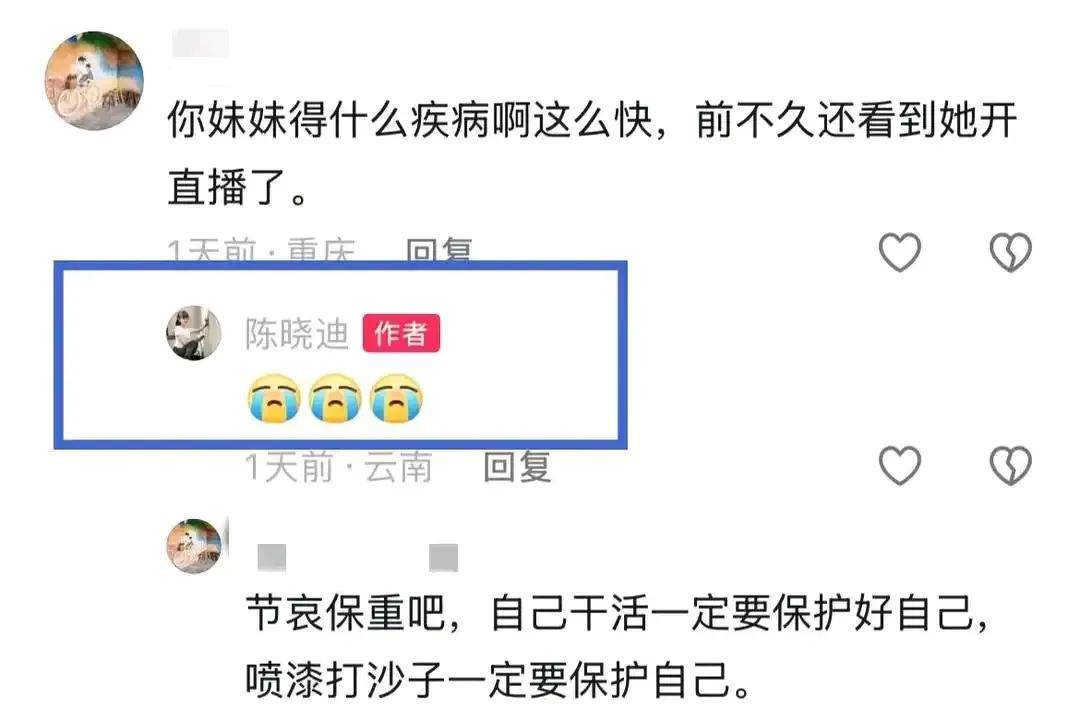
Task: Click the red 作者 badge
Action: point(401,334)
